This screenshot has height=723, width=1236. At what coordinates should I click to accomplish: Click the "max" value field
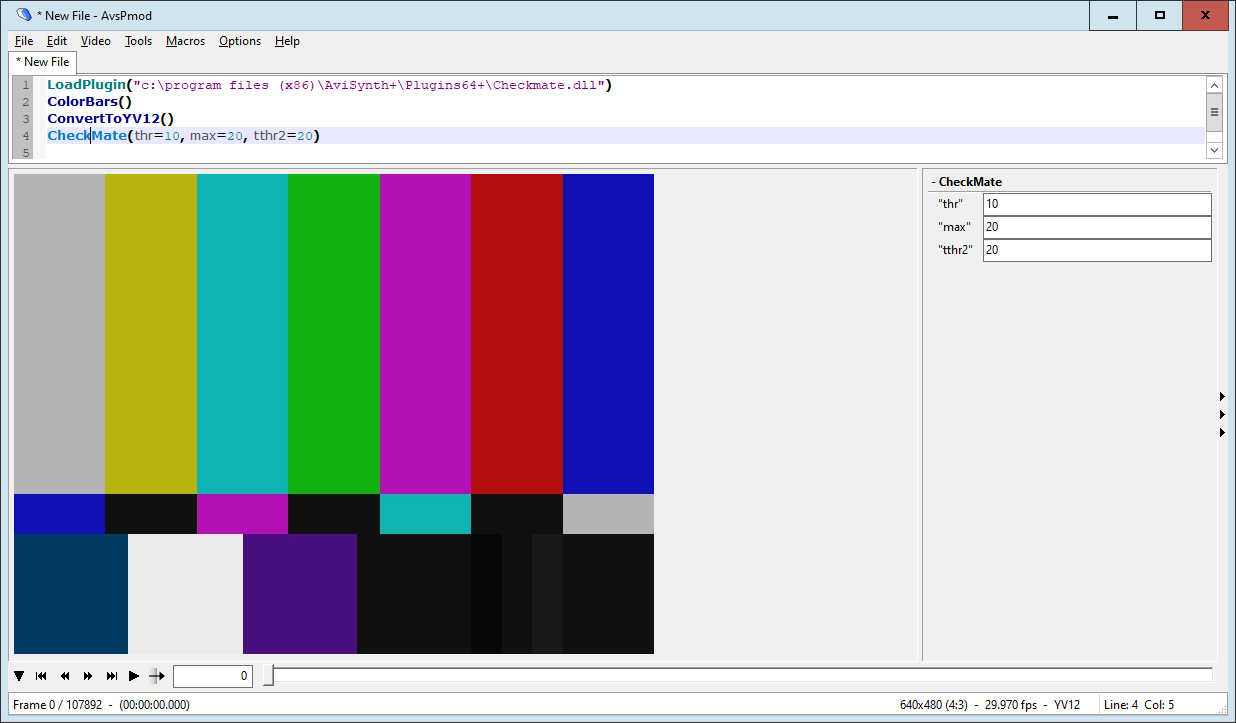1097,227
